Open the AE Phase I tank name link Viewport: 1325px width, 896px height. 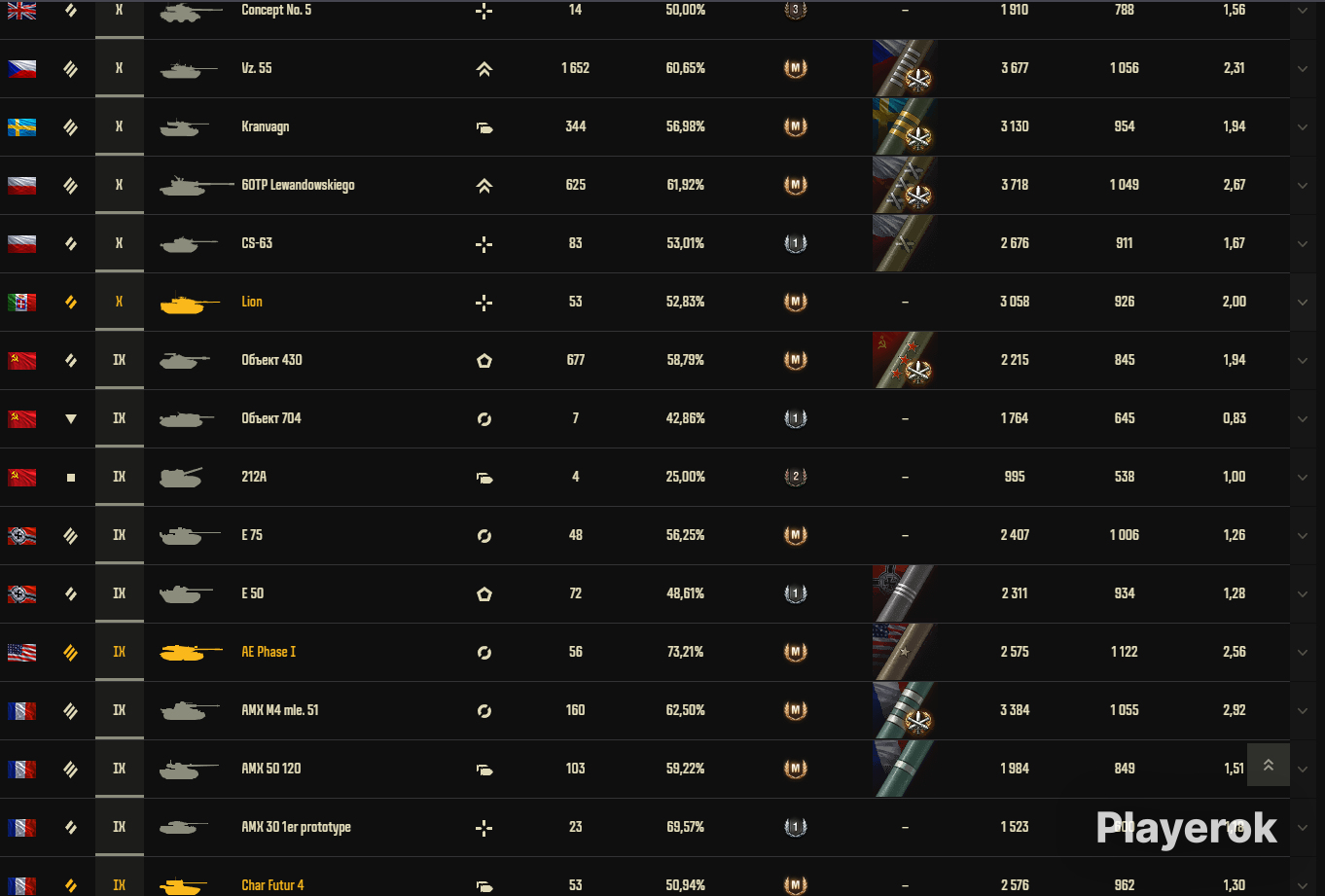269,652
